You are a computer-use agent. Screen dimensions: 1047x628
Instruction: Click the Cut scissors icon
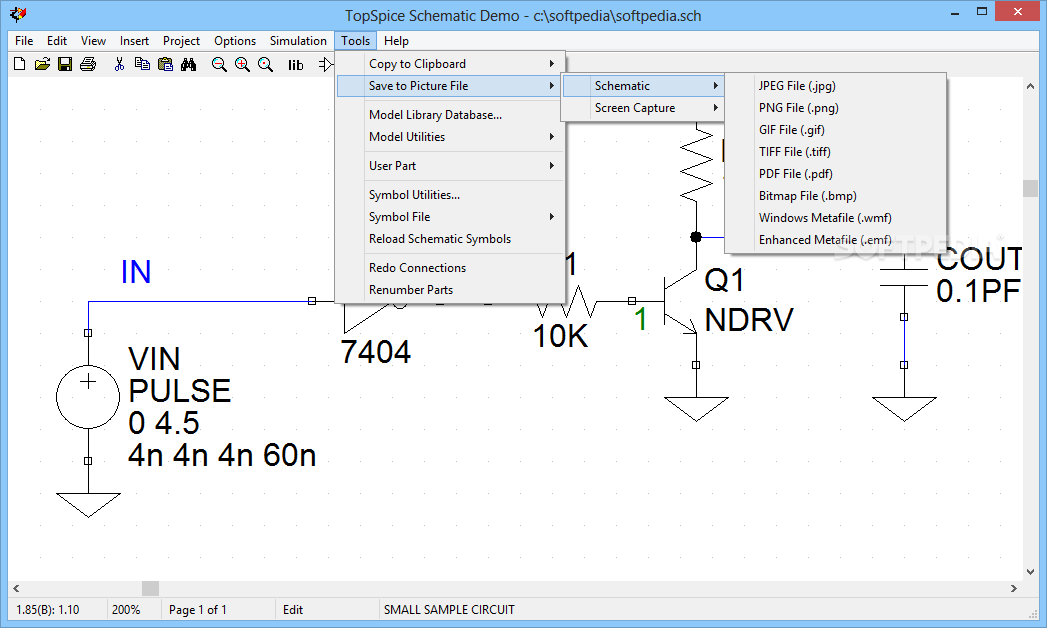[x=120, y=64]
